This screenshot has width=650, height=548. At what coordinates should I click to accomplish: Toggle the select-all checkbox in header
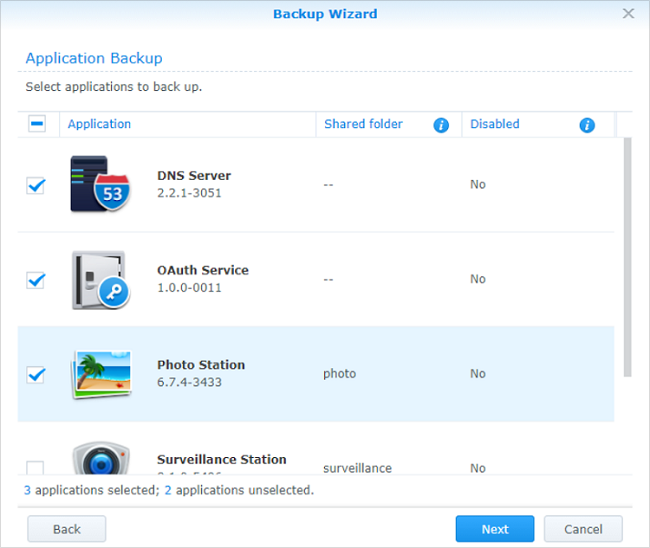click(37, 124)
